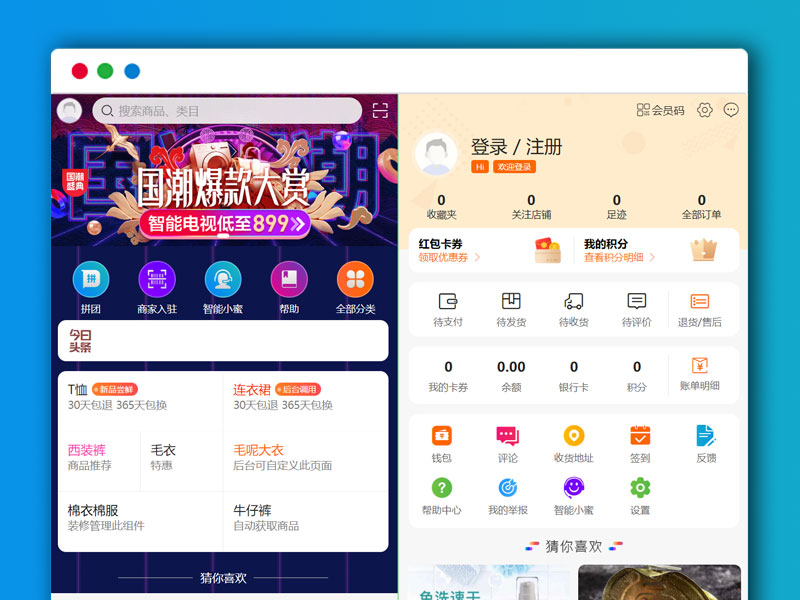Open the 设置 settings gear icon
The width and height of the screenshot is (800, 600).
pos(639,490)
